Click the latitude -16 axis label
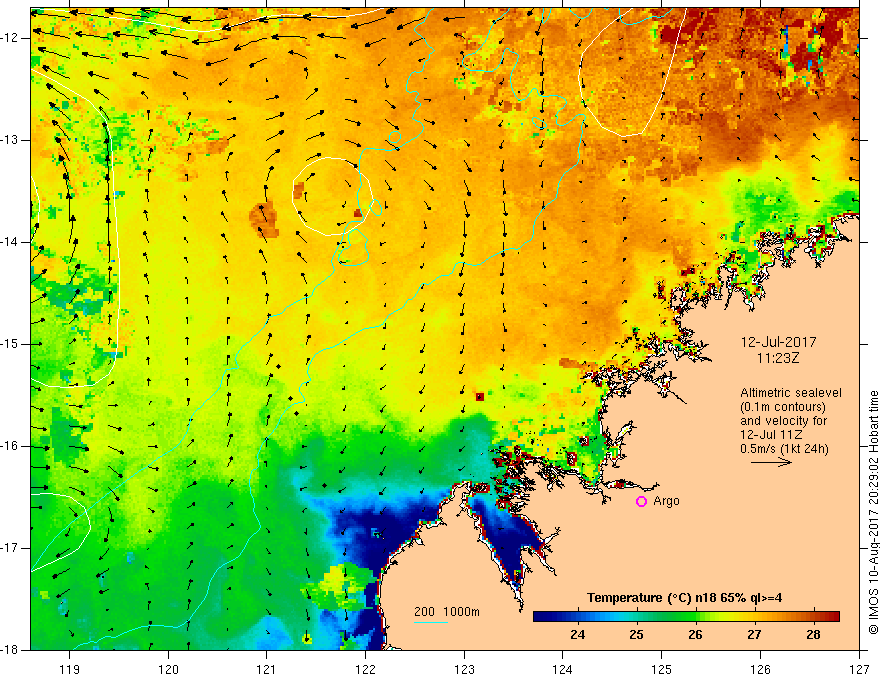Viewport: 880px width, 680px height. click(x=11, y=446)
